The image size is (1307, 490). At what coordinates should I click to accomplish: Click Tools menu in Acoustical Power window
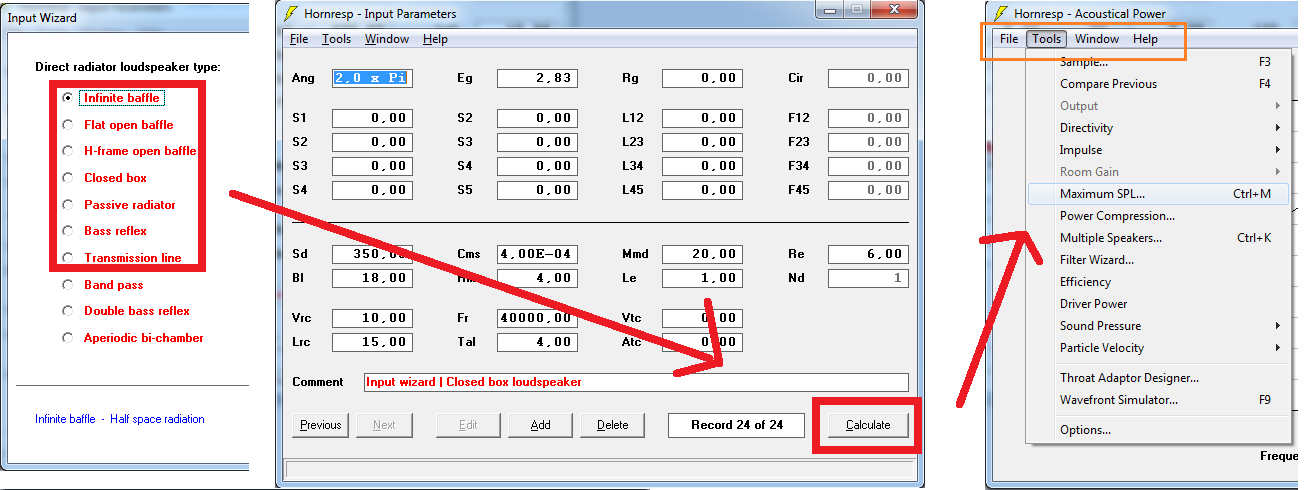(x=1047, y=39)
